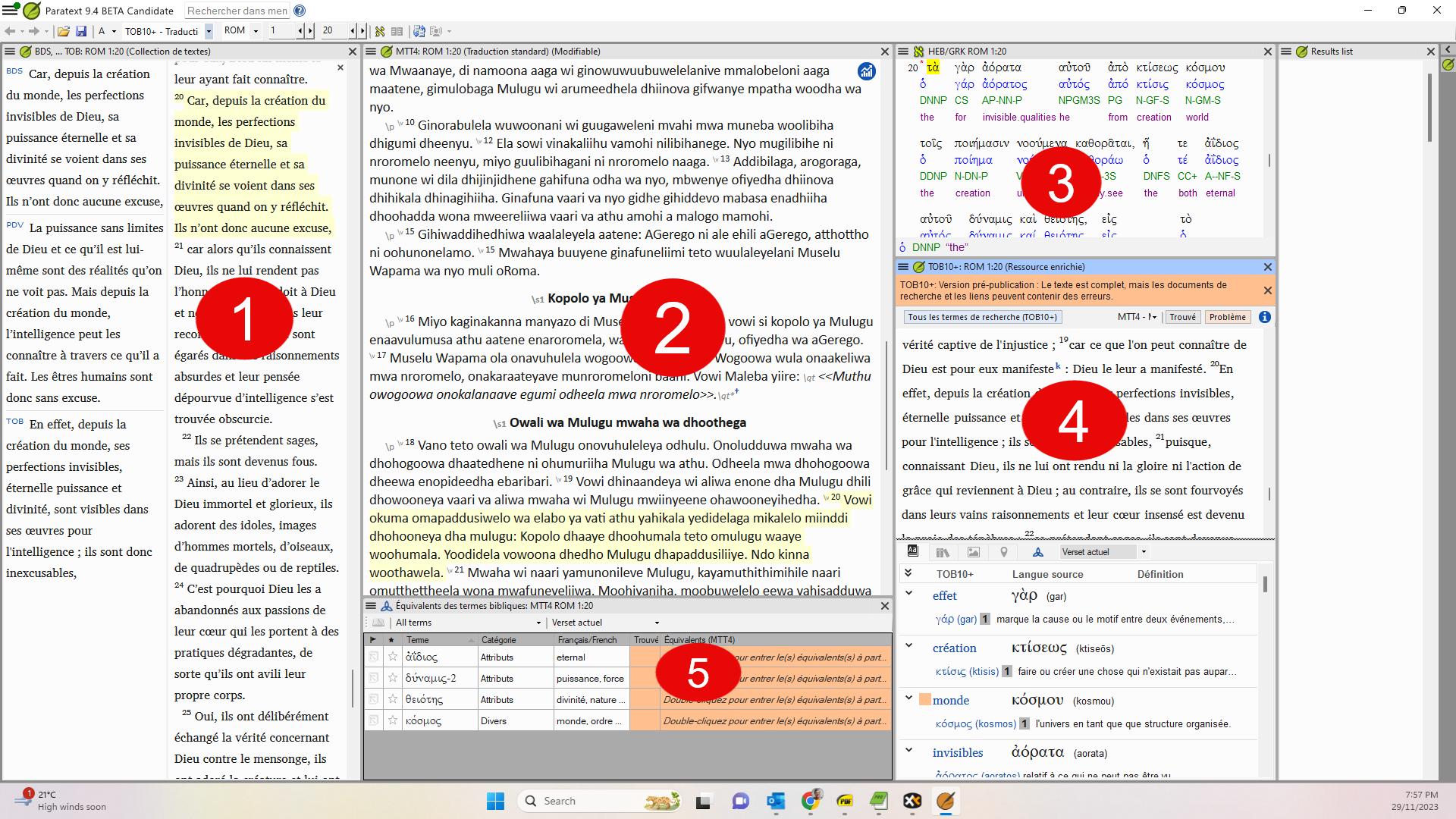The height and width of the screenshot is (819, 1456).
Task: Collapse the 'effet' term entry
Action: [908, 594]
